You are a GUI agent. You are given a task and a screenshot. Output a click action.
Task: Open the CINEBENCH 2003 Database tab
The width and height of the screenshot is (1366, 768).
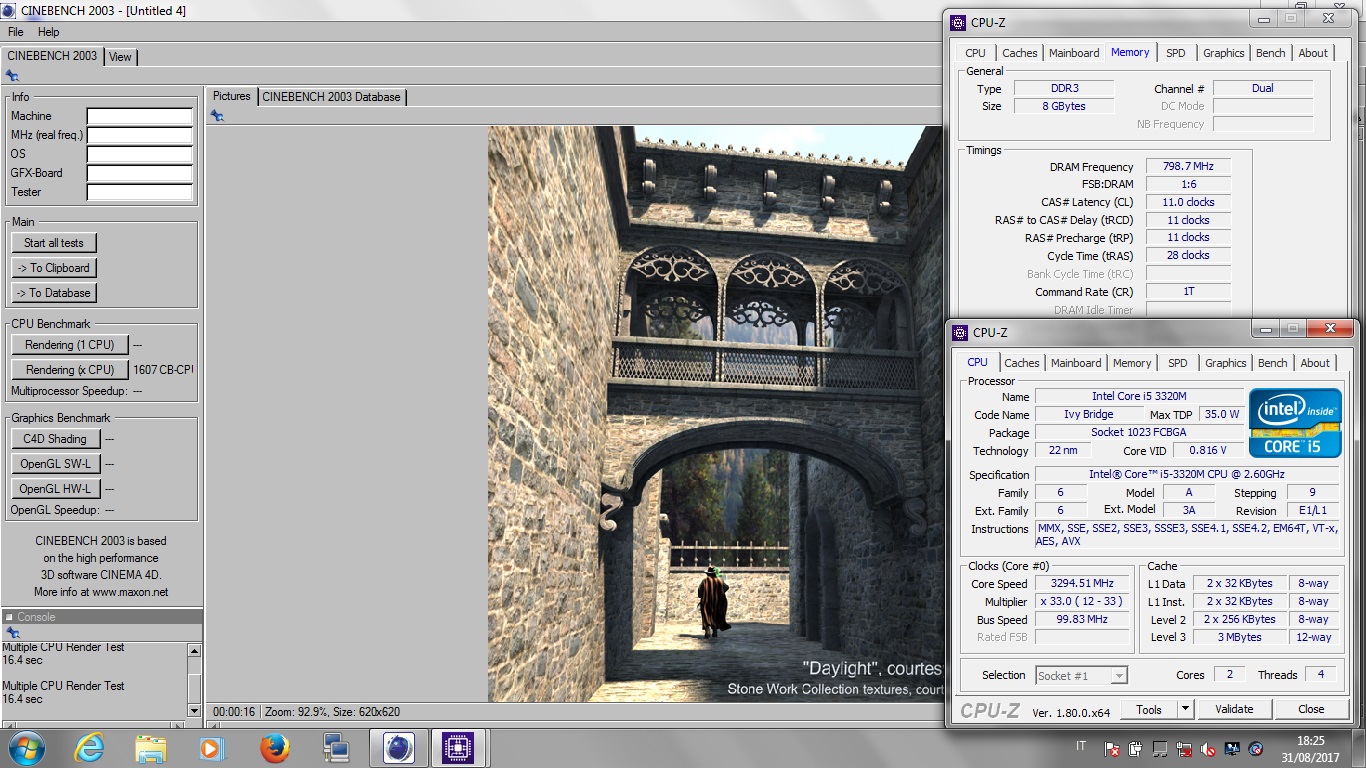click(331, 97)
